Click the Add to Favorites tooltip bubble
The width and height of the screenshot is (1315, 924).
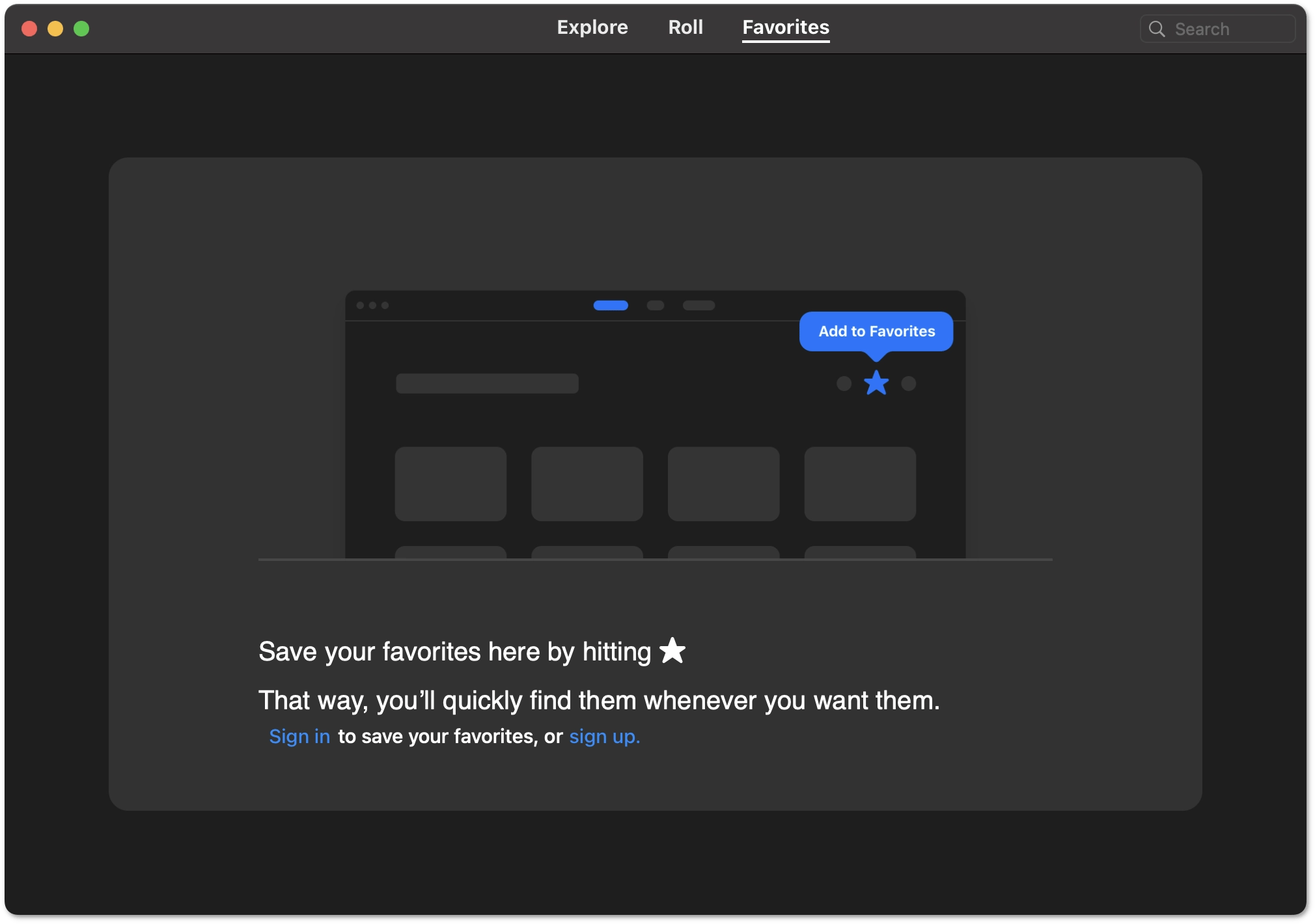click(x=876, y=331)
